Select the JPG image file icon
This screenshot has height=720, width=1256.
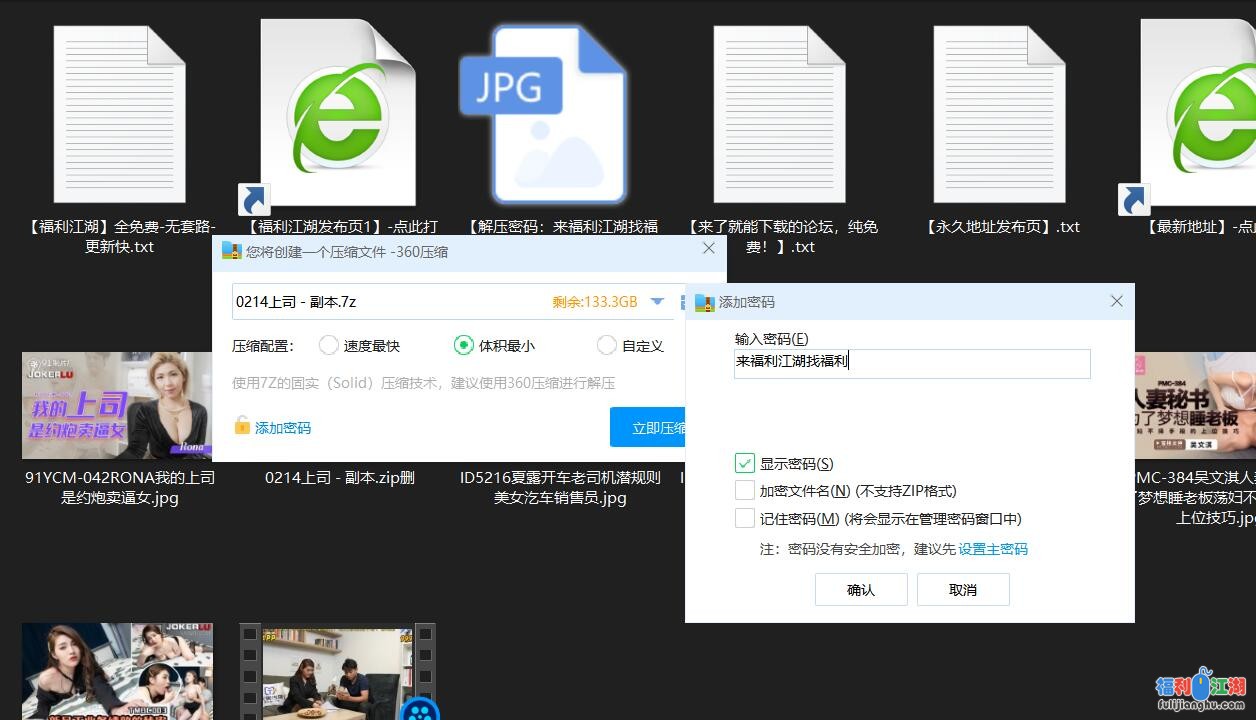point(543,115)
